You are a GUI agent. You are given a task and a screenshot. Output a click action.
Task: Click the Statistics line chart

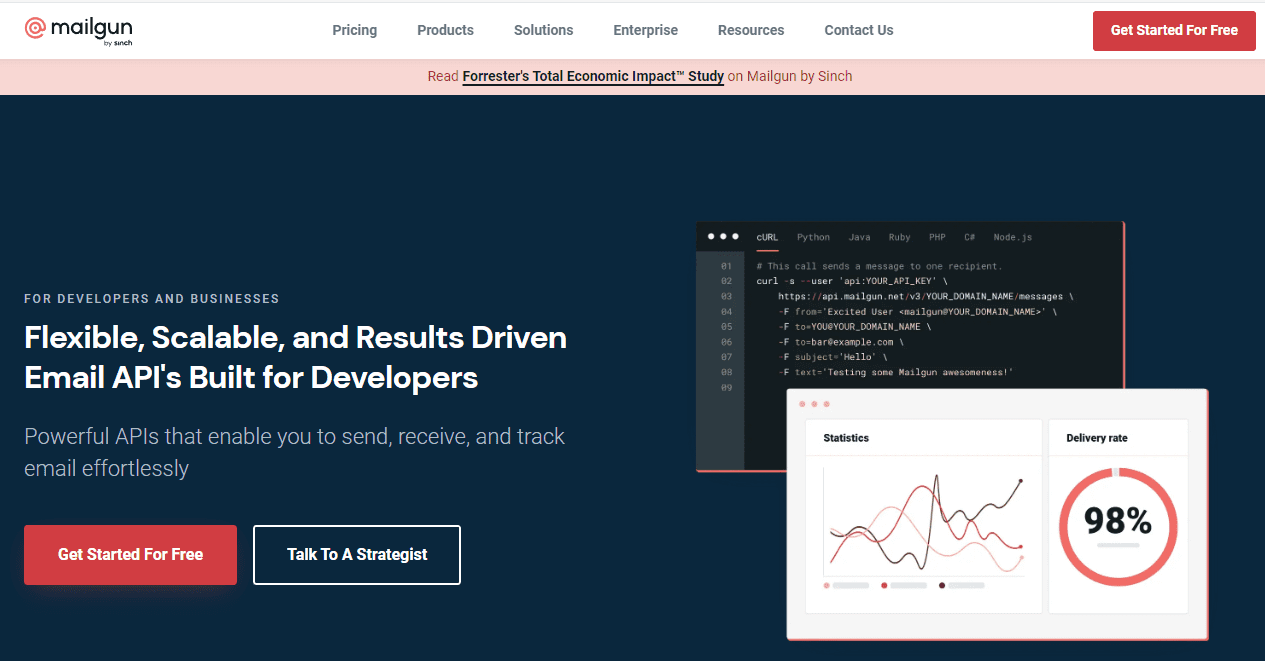pyautogui.click(x=923, y=520)
